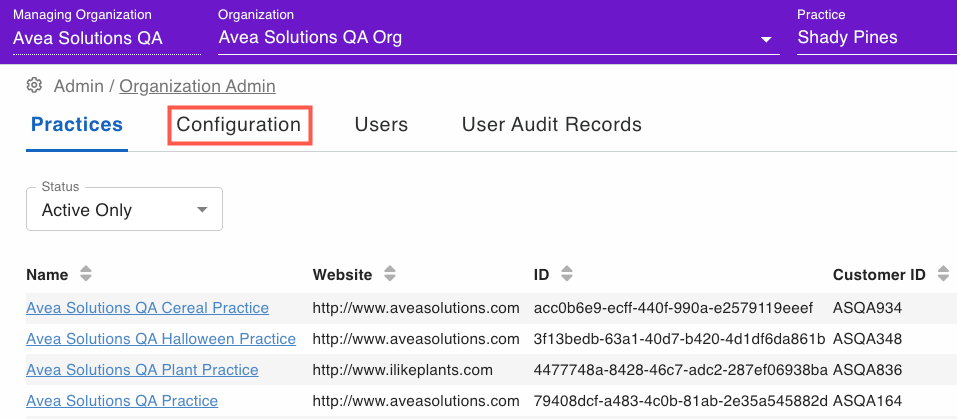Image resolution: width=957 pixels, height=419 pixels.
Task: Open Avea Solutions QA Halloween Practice
Action: coord(161,338)
